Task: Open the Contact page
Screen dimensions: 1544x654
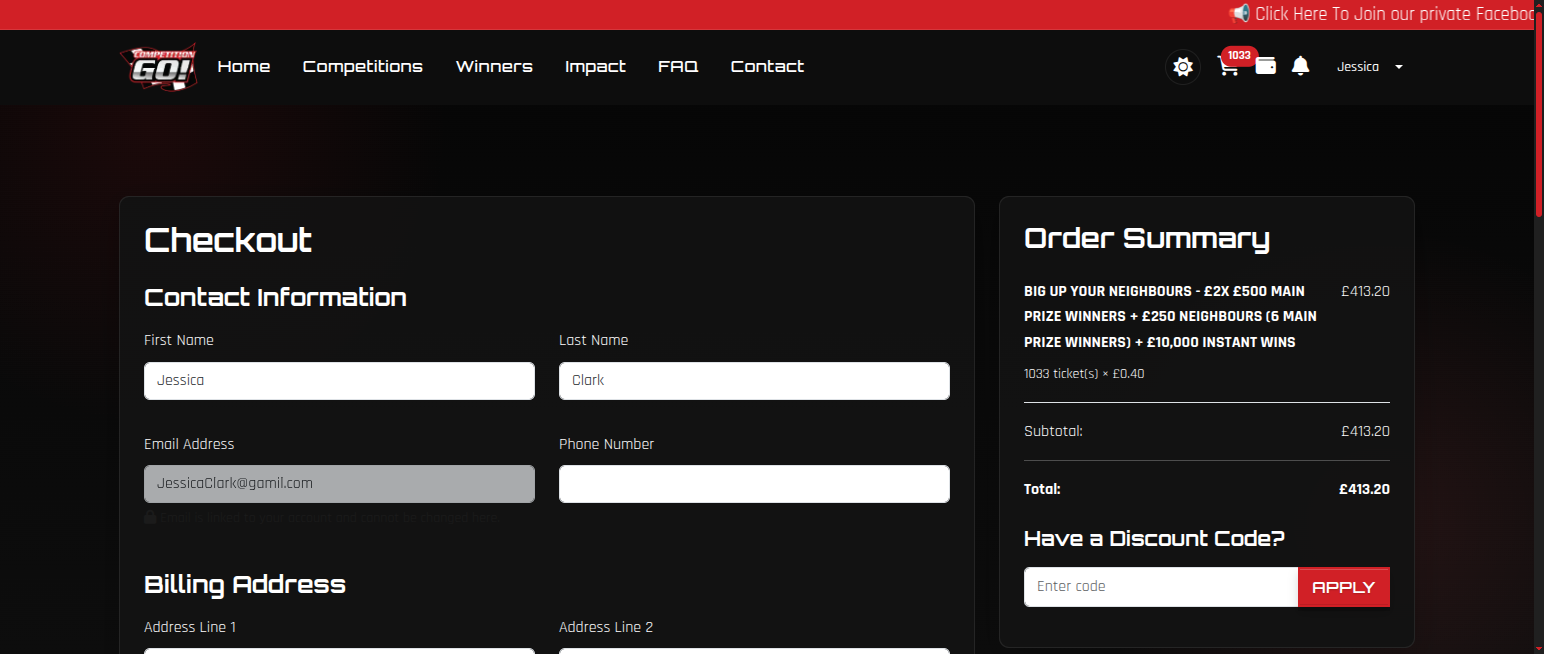Action: click(767, 67)
